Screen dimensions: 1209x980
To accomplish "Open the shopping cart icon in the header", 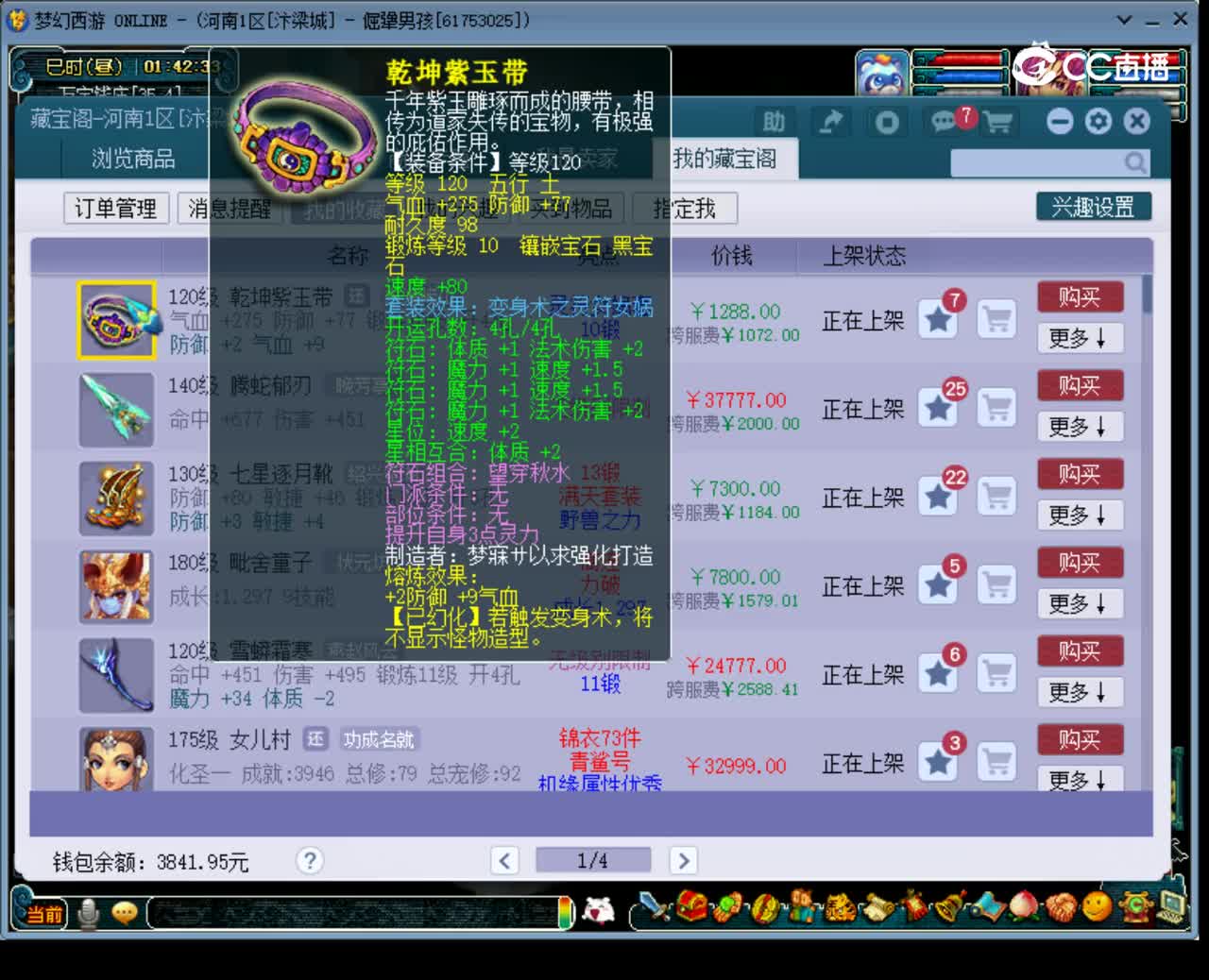I will [x=997, y=122].
